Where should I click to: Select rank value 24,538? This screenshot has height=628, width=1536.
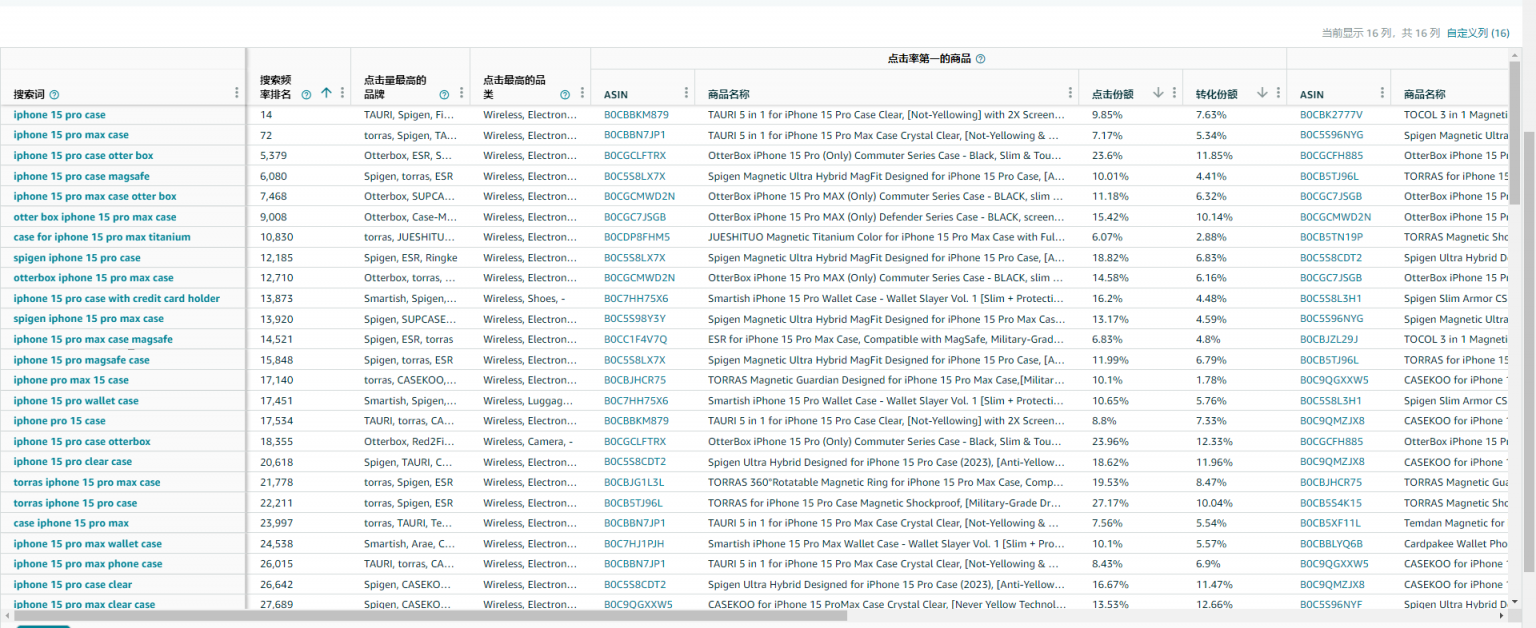pyautogui.click(x=276, y=544)
